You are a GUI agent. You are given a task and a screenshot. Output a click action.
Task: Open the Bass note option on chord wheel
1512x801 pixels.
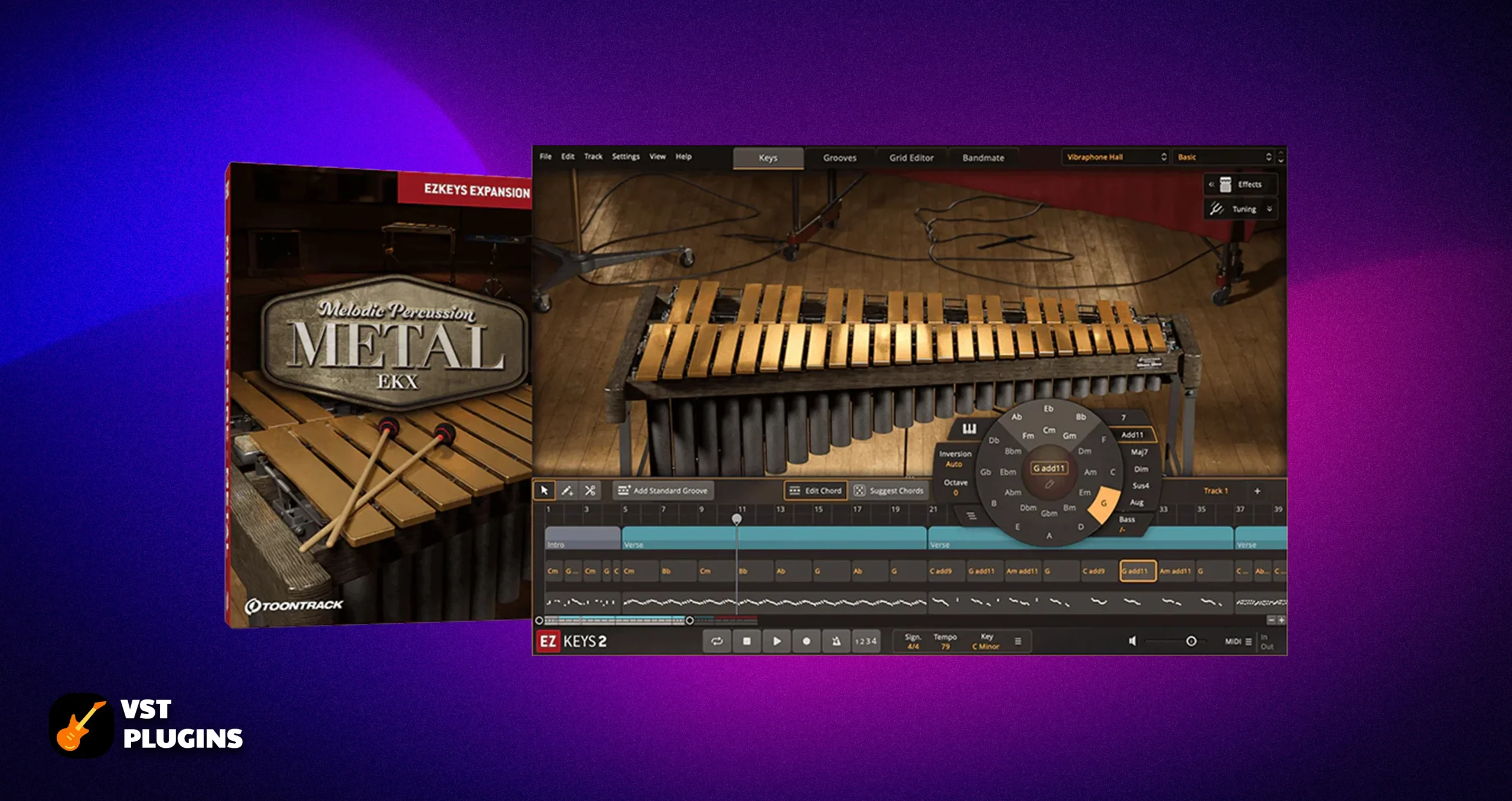pyautogui.click(x=1126, y=524)
